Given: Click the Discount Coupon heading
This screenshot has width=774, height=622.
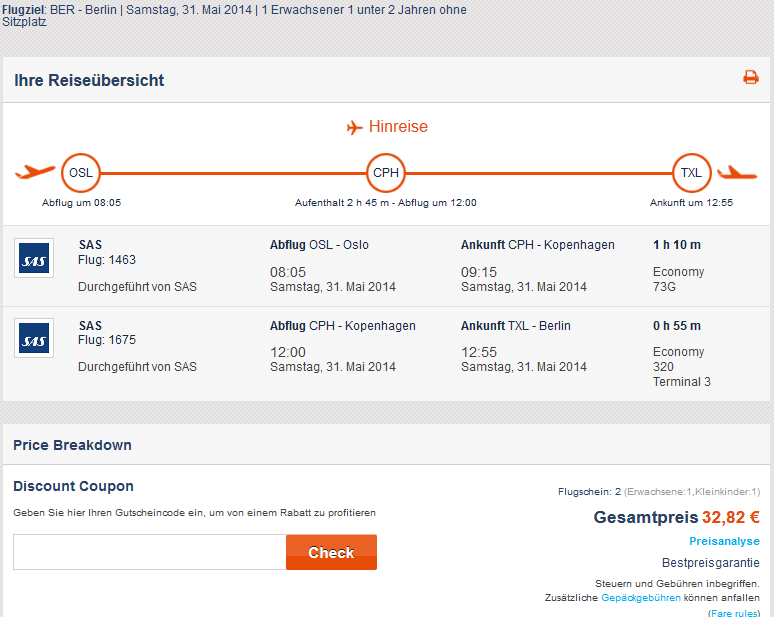Looking at the screenshot, I should point(74,486).
